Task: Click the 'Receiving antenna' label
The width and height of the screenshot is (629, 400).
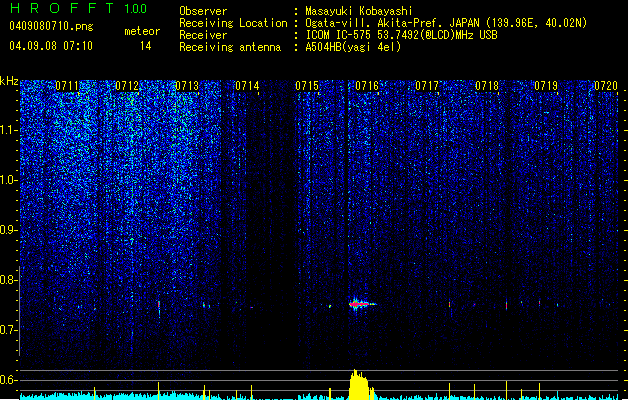Action: pos(230,47)
